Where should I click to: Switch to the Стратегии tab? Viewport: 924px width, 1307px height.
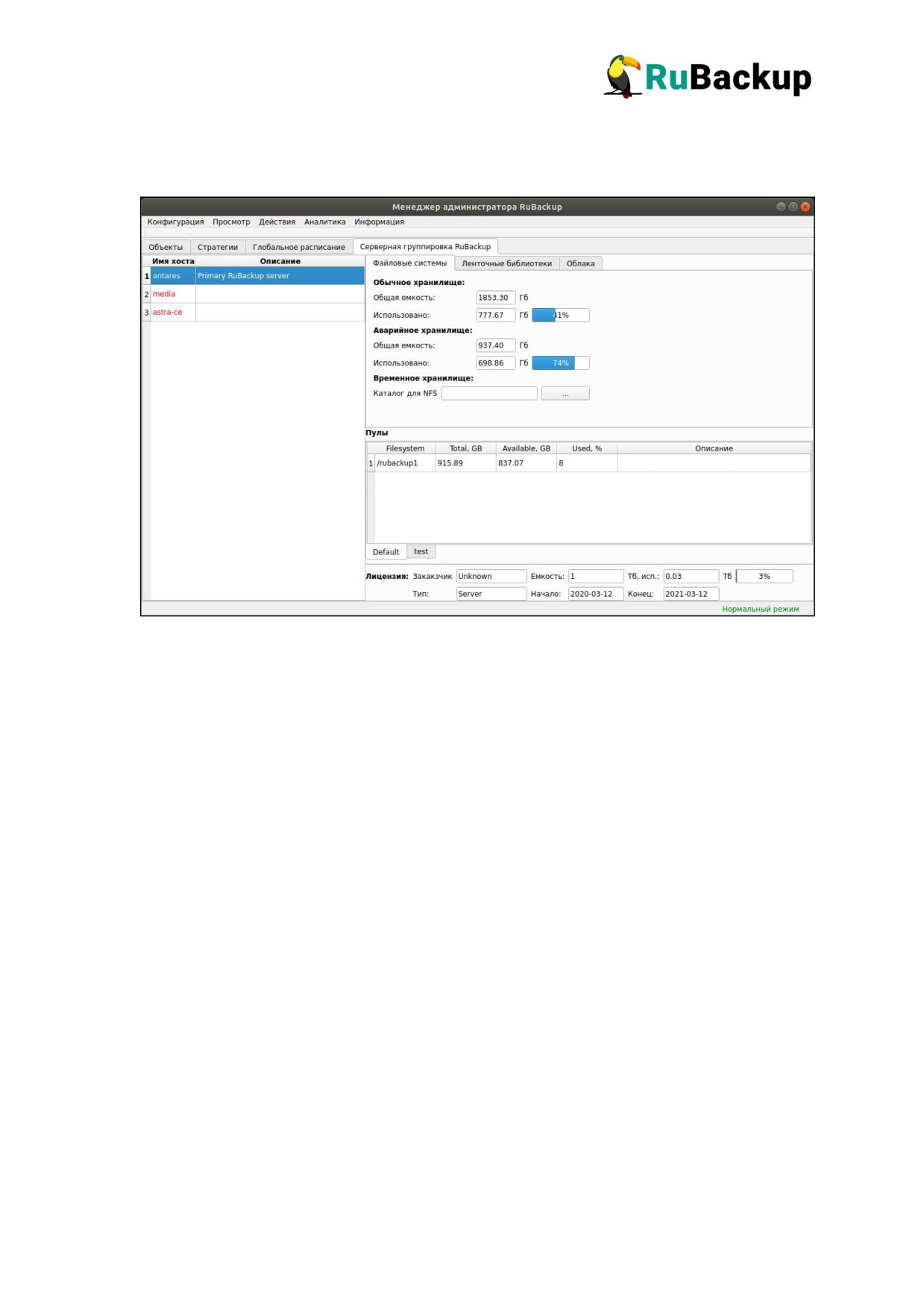click(x=218, y=247)
